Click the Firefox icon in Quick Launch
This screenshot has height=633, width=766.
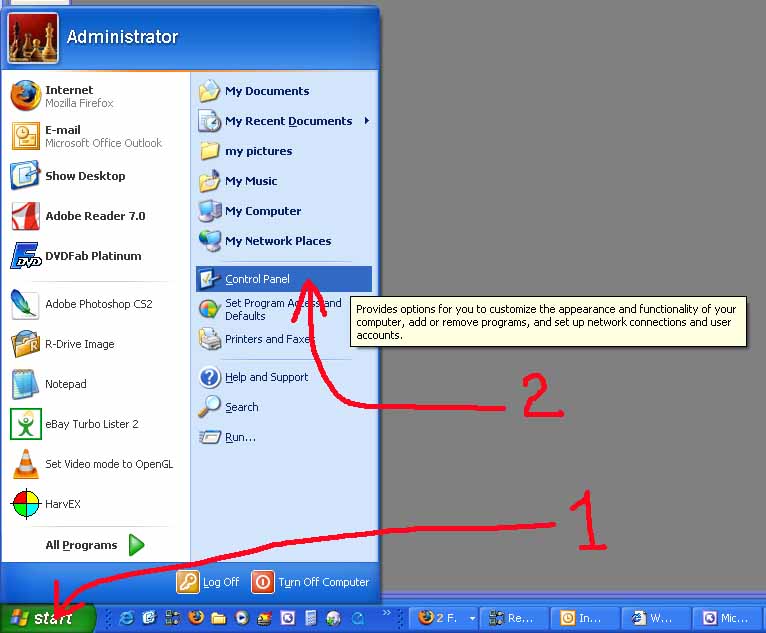pyautogui.click(x=196, y=618)
